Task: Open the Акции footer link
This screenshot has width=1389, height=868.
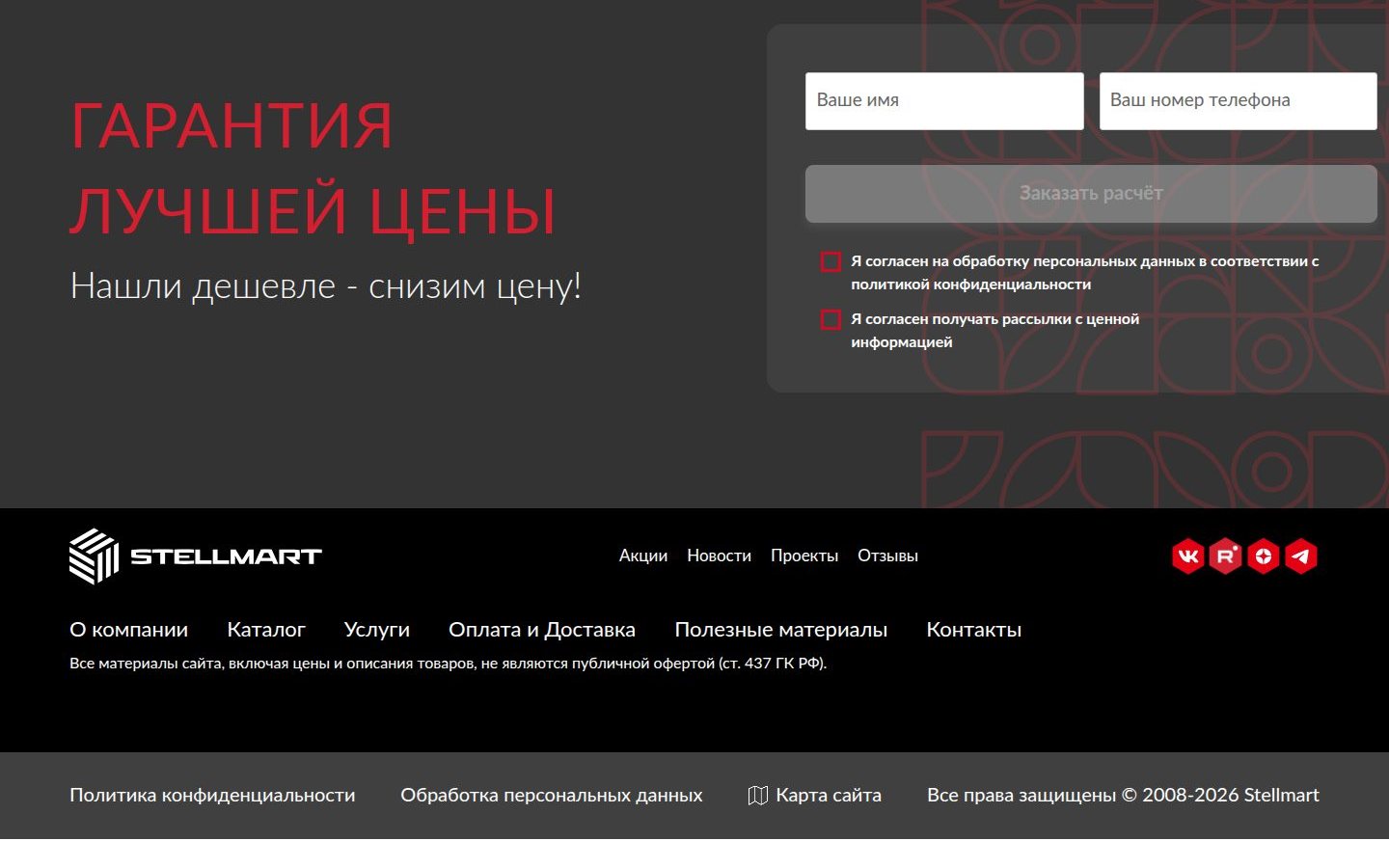Action: point(643,556)
